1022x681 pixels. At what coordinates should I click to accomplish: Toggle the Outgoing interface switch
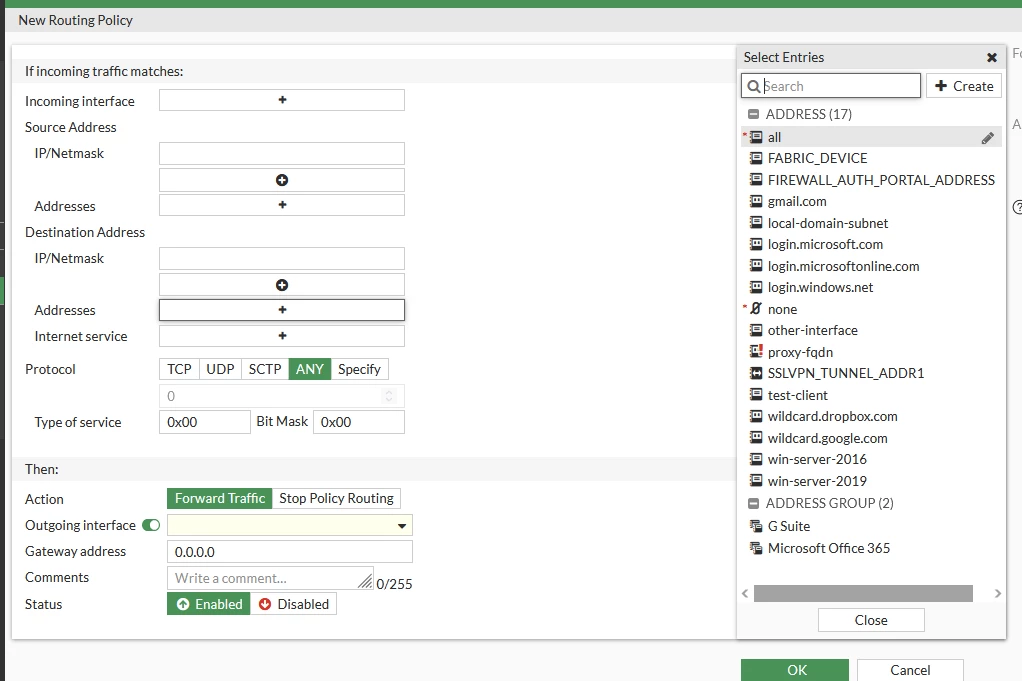151,525
